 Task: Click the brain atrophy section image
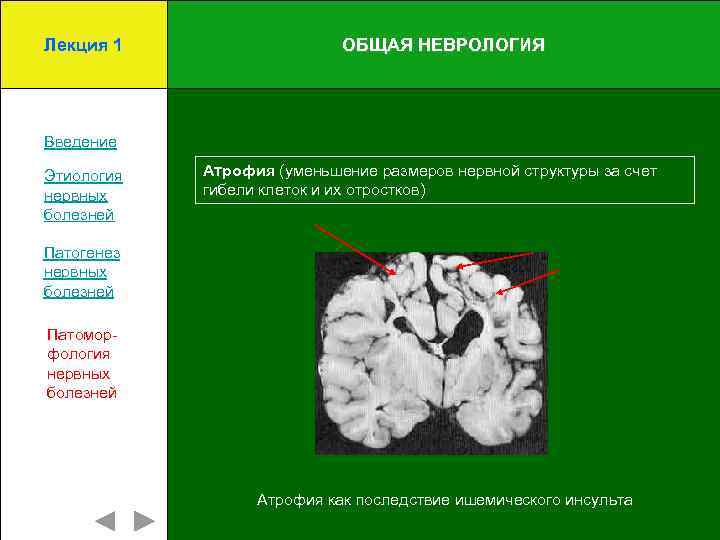432,353
